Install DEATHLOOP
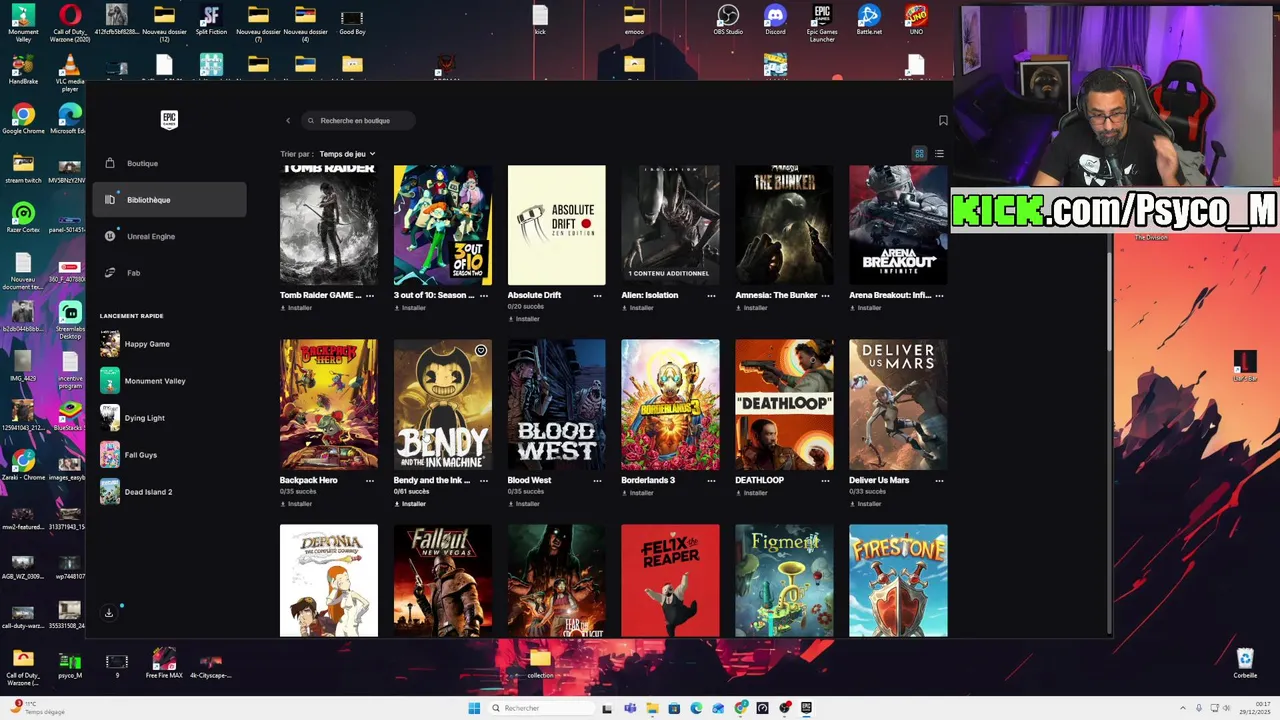Screen dimensions: 1280x720 [x=752, y=493]
